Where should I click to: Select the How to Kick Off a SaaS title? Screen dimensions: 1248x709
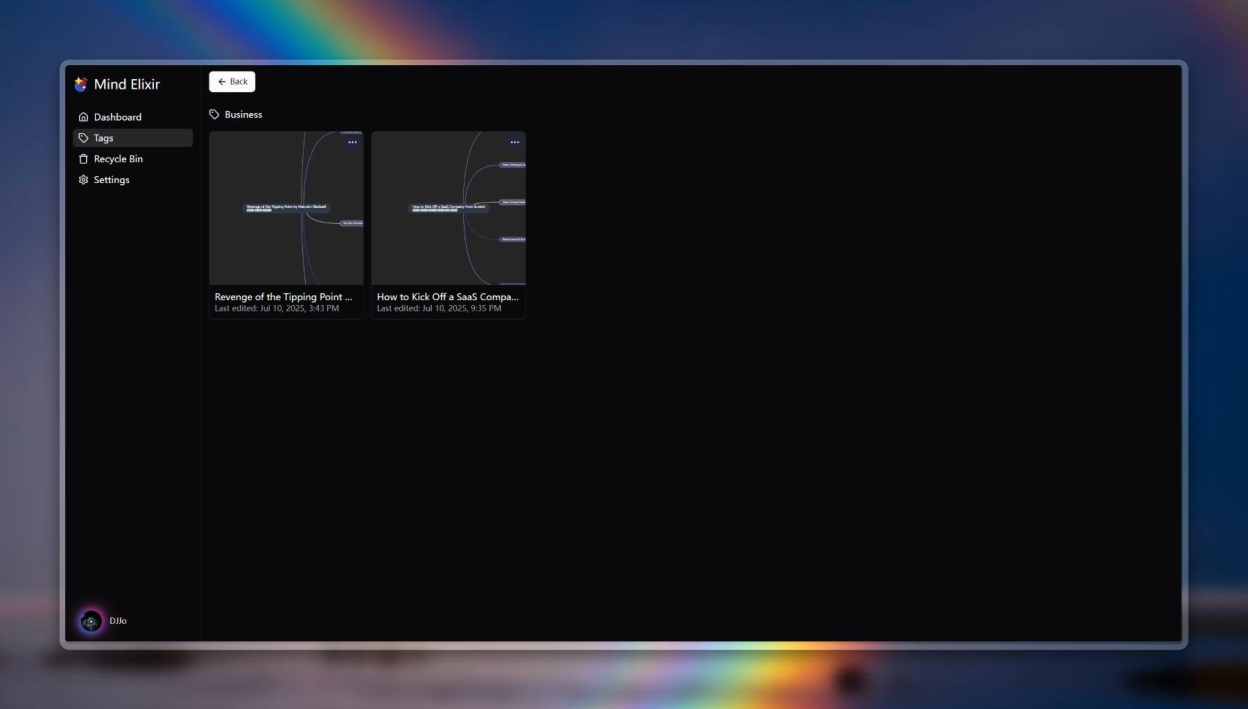click(x=448, y=297)
